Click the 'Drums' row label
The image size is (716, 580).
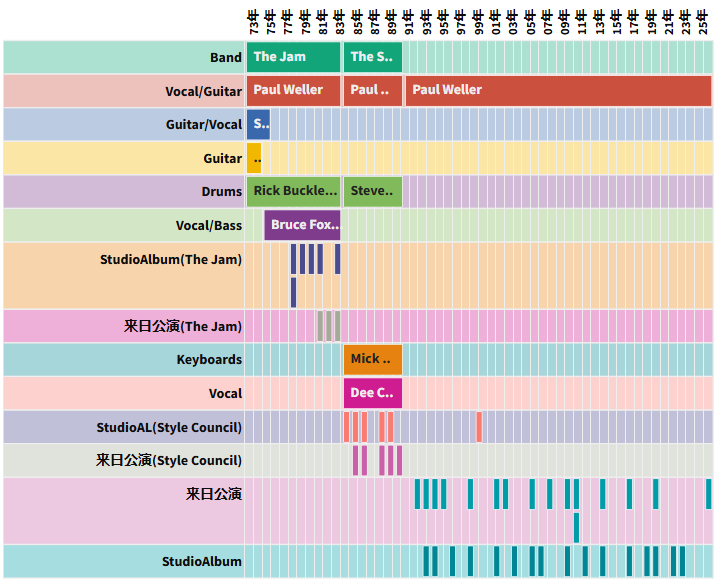[x=222, y=191]
